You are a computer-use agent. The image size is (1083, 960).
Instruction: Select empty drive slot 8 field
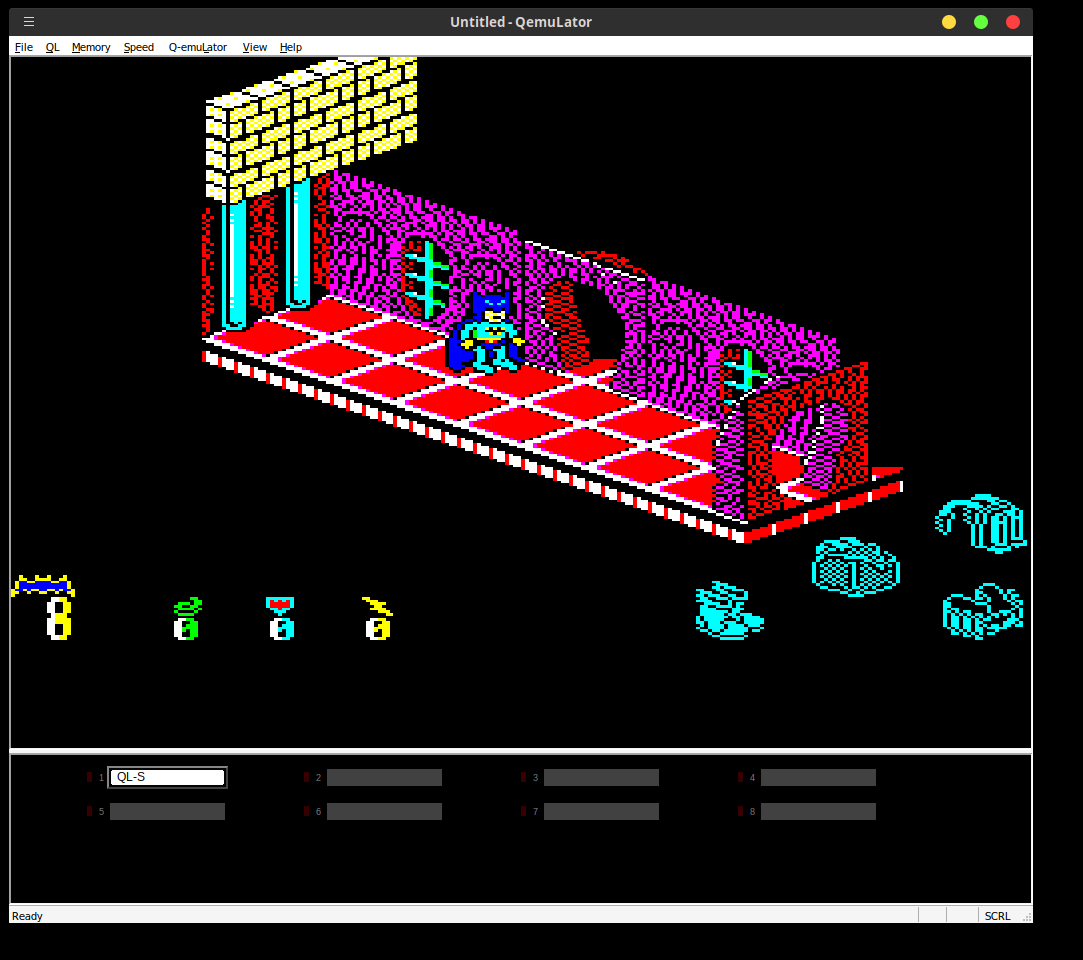tap(818, 812)
